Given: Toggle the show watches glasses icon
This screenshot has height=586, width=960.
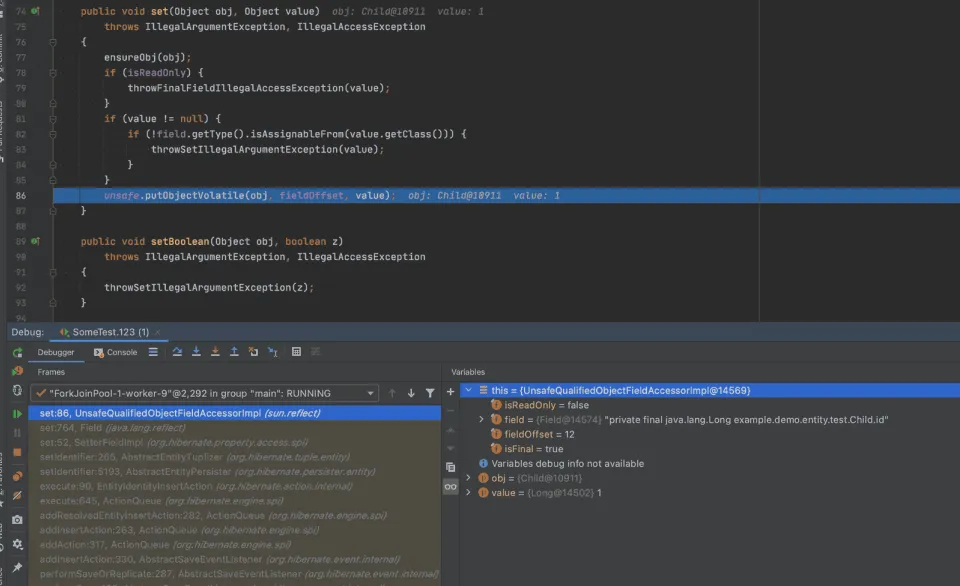Looking at the screenshot, I should tap(451, 487).
